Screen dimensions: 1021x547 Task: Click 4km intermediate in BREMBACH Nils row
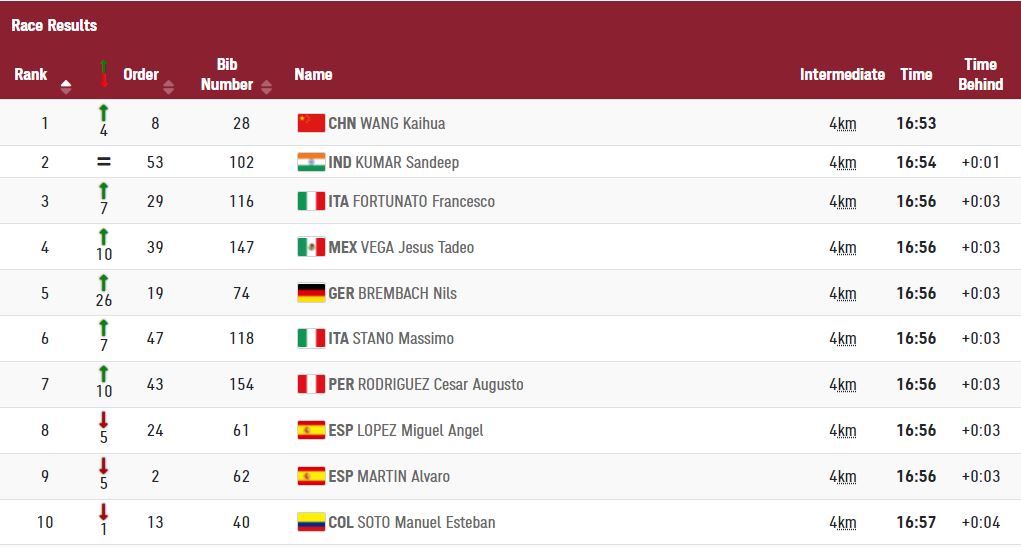click(x=842, y=293)
